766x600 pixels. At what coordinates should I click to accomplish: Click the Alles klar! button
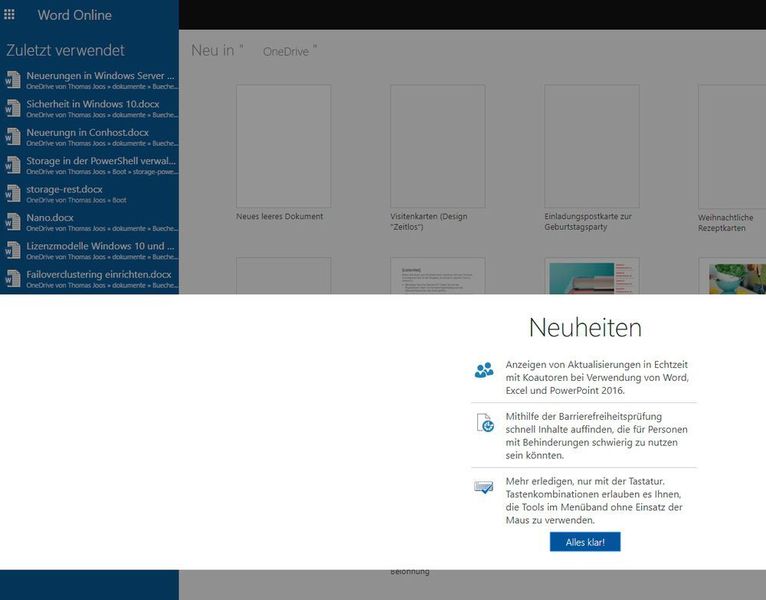[x=585, y=542]
